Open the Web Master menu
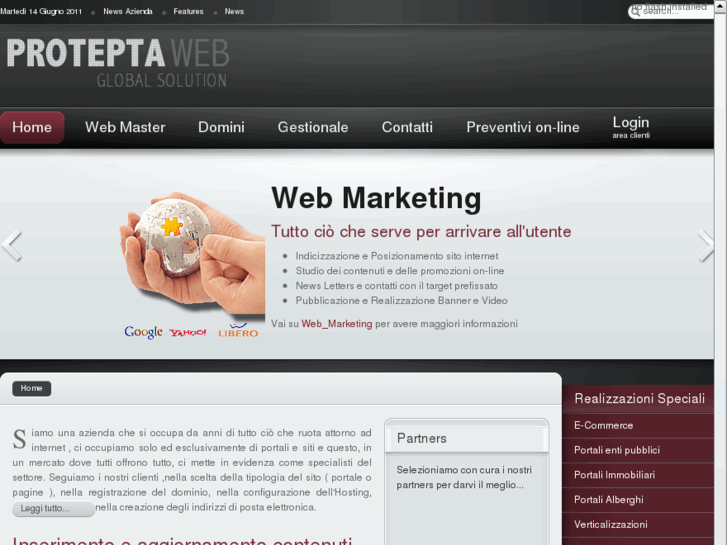 click(x=125, y=127)
